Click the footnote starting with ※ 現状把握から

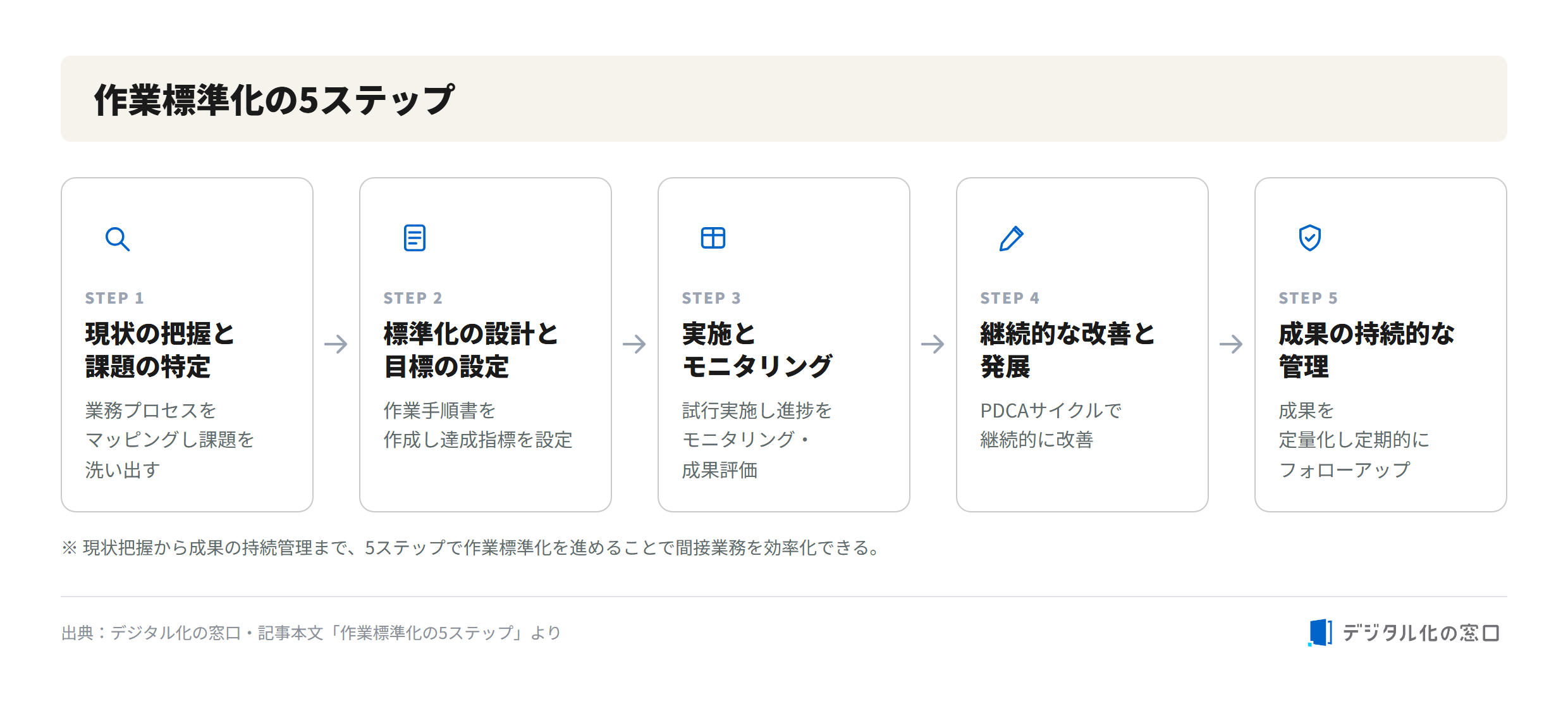[472, 547]
